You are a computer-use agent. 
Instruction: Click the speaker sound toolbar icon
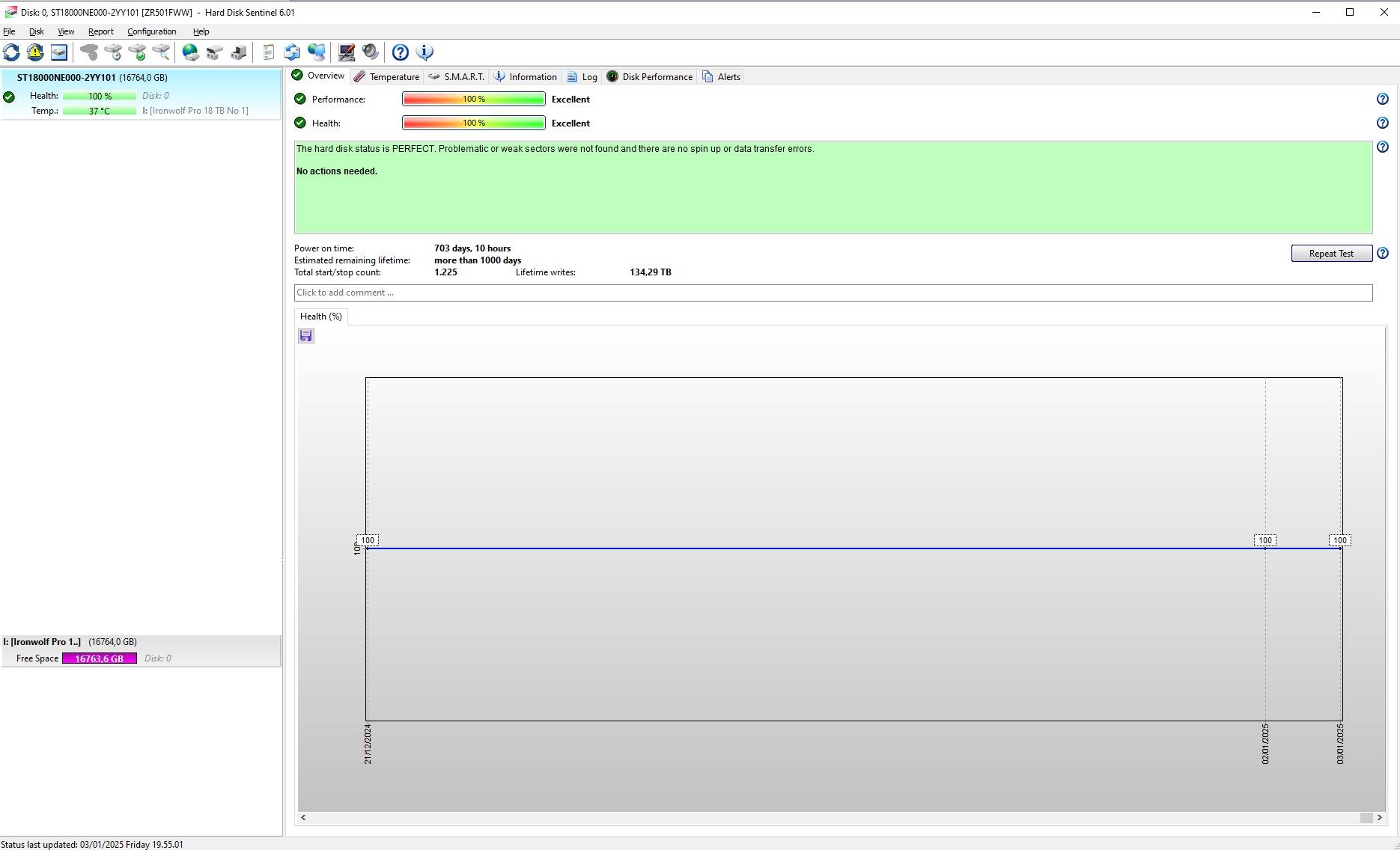371,52
